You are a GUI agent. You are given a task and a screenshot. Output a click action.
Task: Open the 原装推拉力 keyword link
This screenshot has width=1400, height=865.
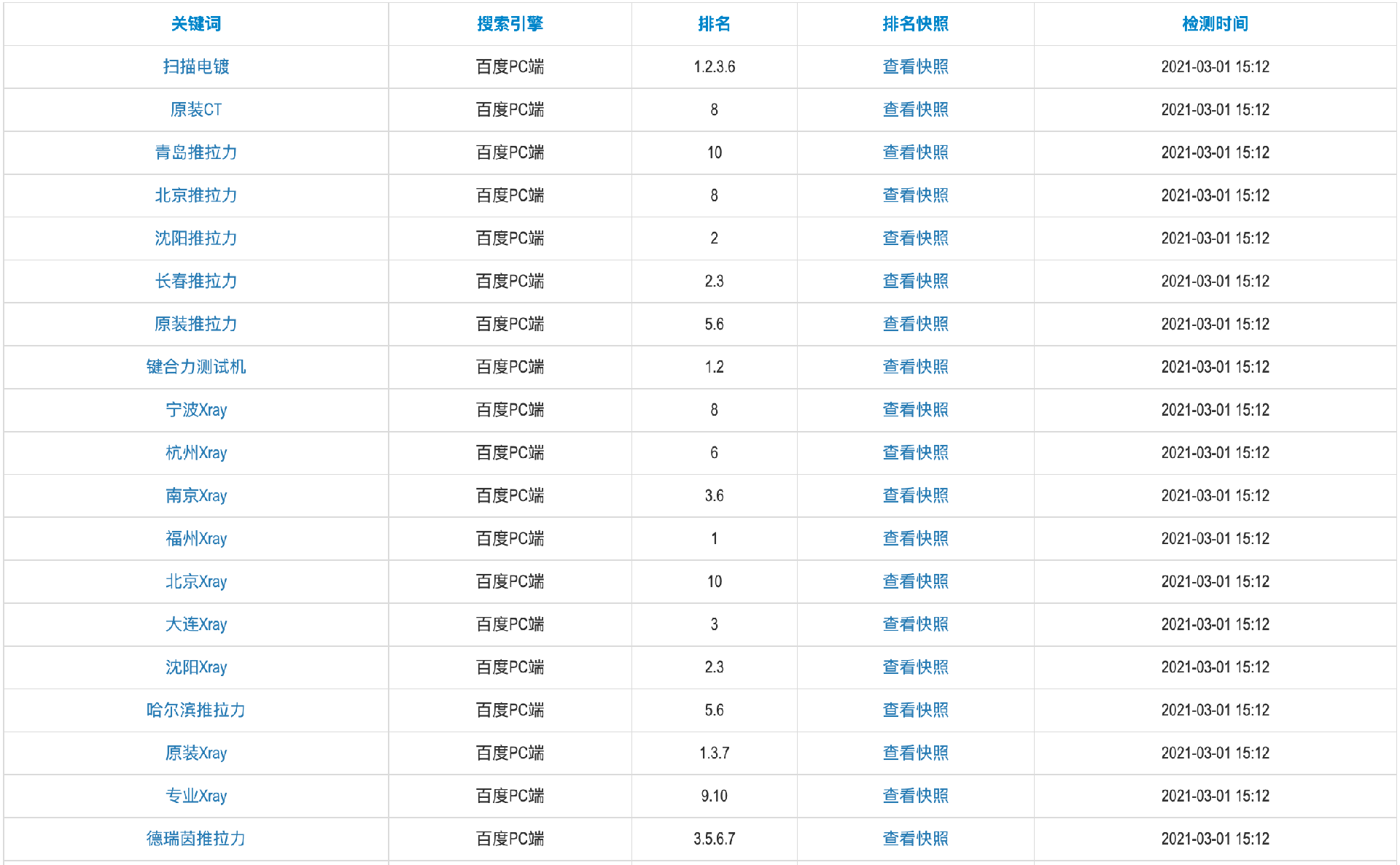196,324
